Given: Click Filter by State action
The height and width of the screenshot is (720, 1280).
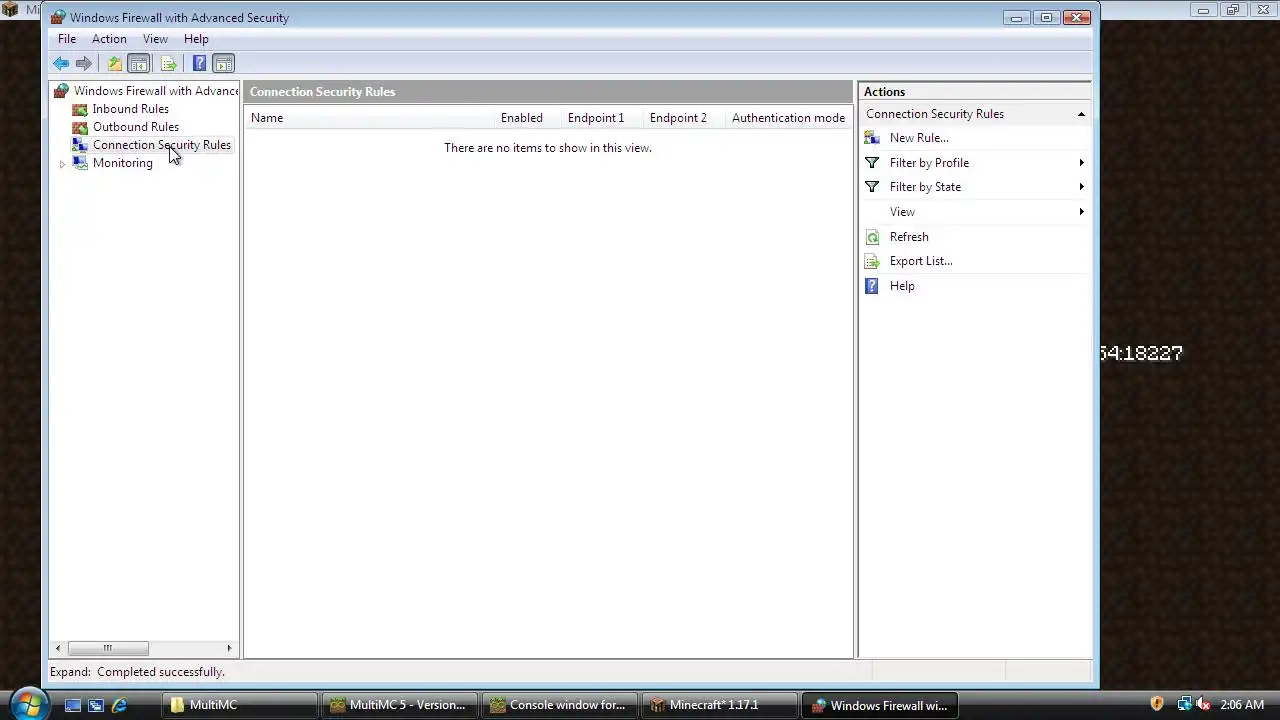Looking at the screenshot, I should pyautogui.click(x=925, y=187).
